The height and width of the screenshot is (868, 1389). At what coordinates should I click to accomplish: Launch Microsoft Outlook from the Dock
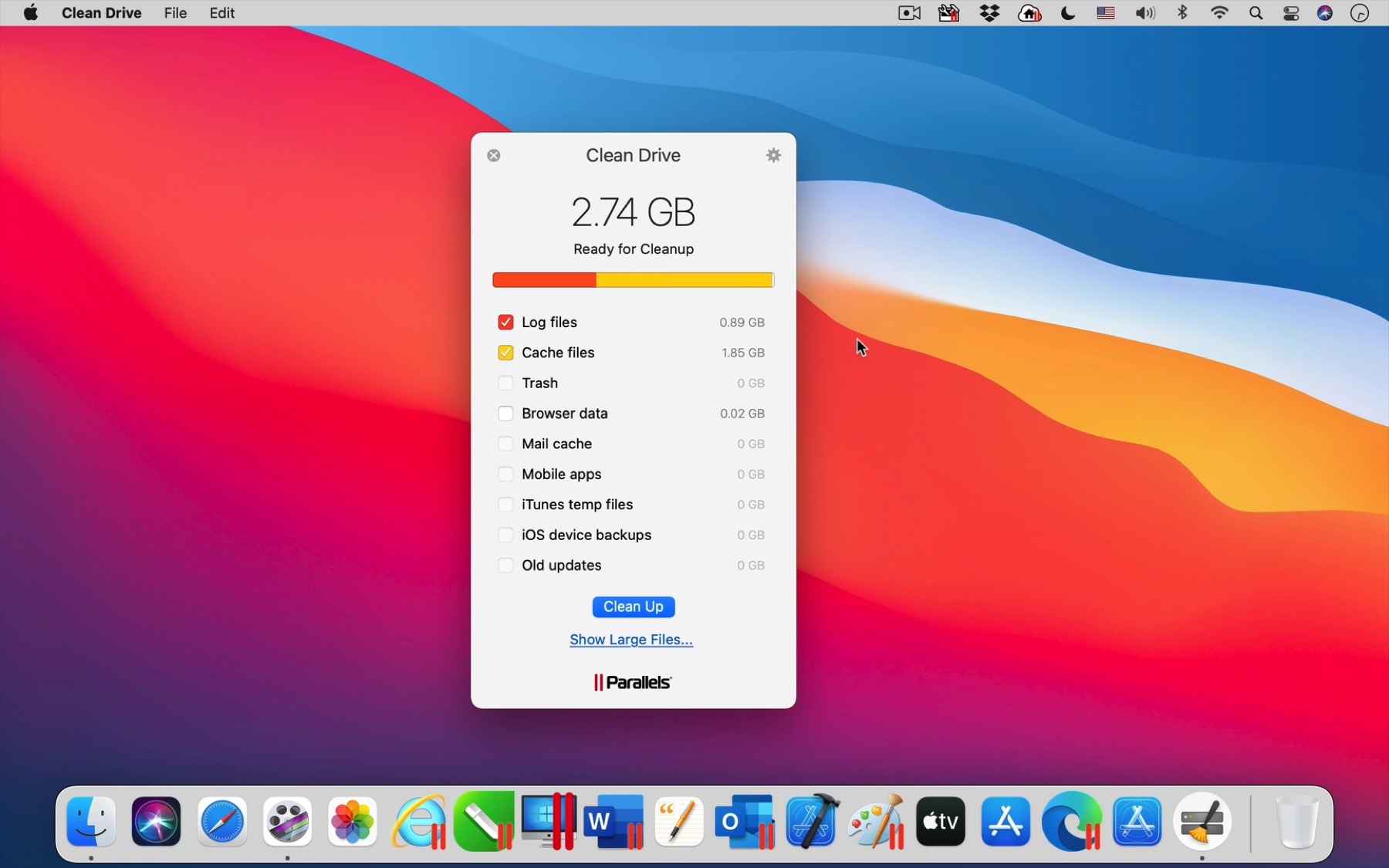click(743, 821)
